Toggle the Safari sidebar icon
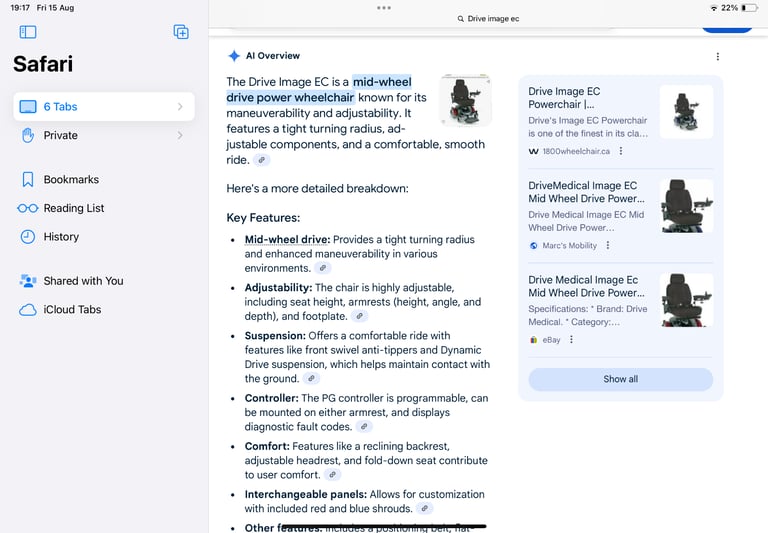 pyautogui.click(x=28, y=32)
